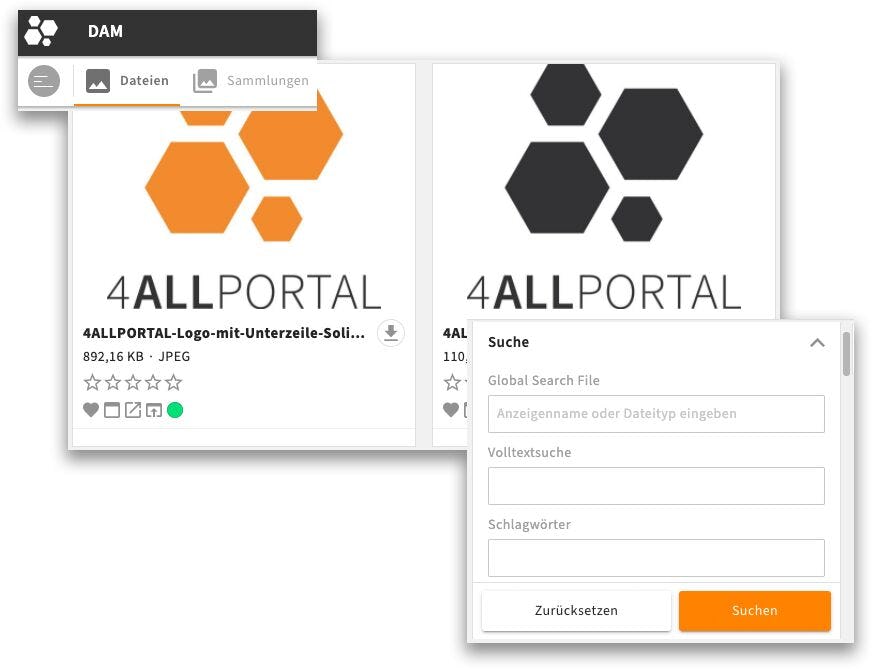Viewport: 872px width, 669px height.
Task: Click into Global Search File input field
Action: tap(656, 414)
